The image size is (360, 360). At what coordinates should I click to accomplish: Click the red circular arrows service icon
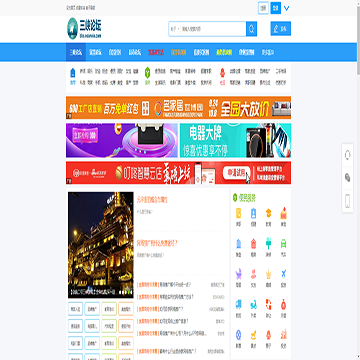268,304
